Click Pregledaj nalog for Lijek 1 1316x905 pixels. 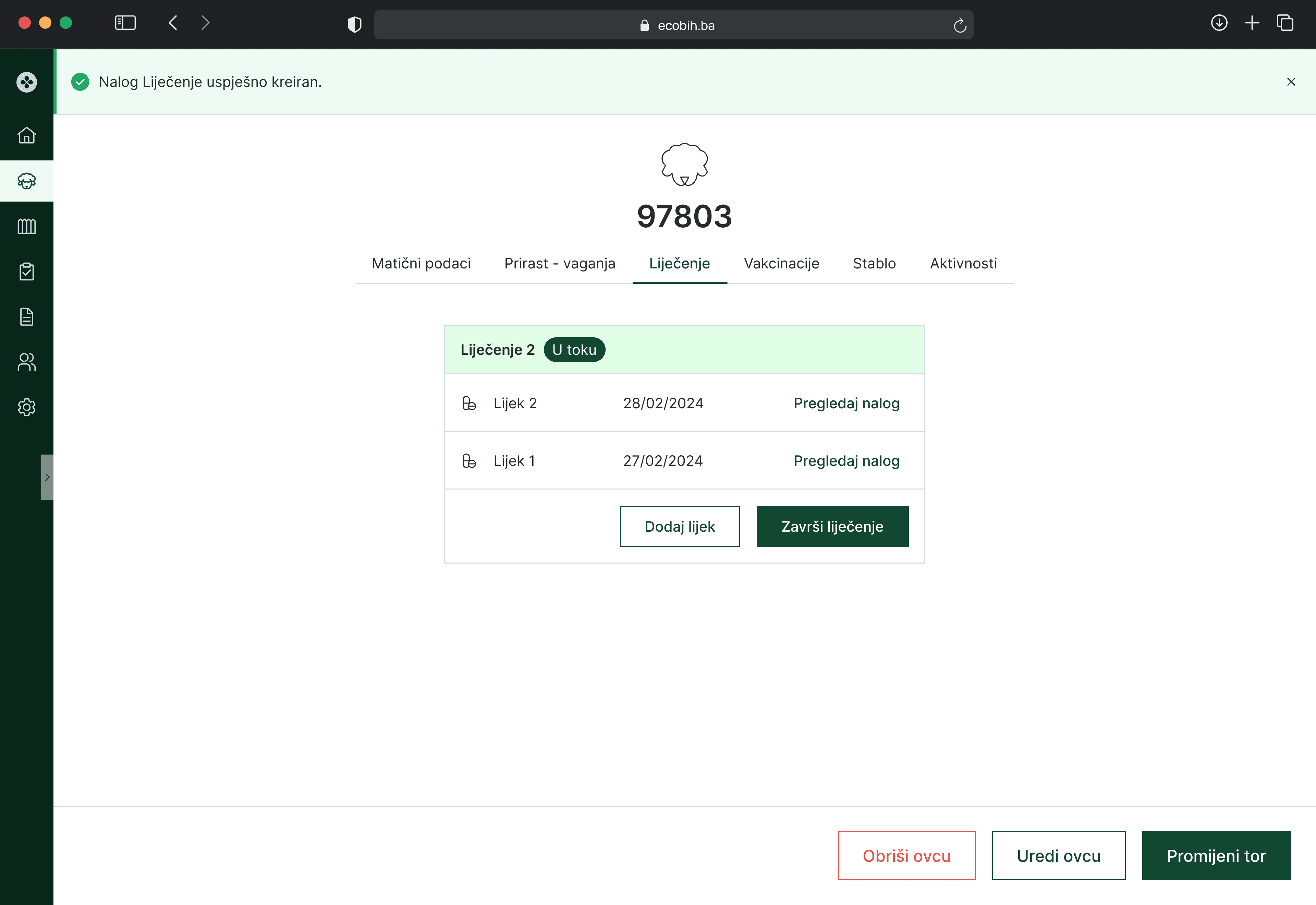pos(846,461)
